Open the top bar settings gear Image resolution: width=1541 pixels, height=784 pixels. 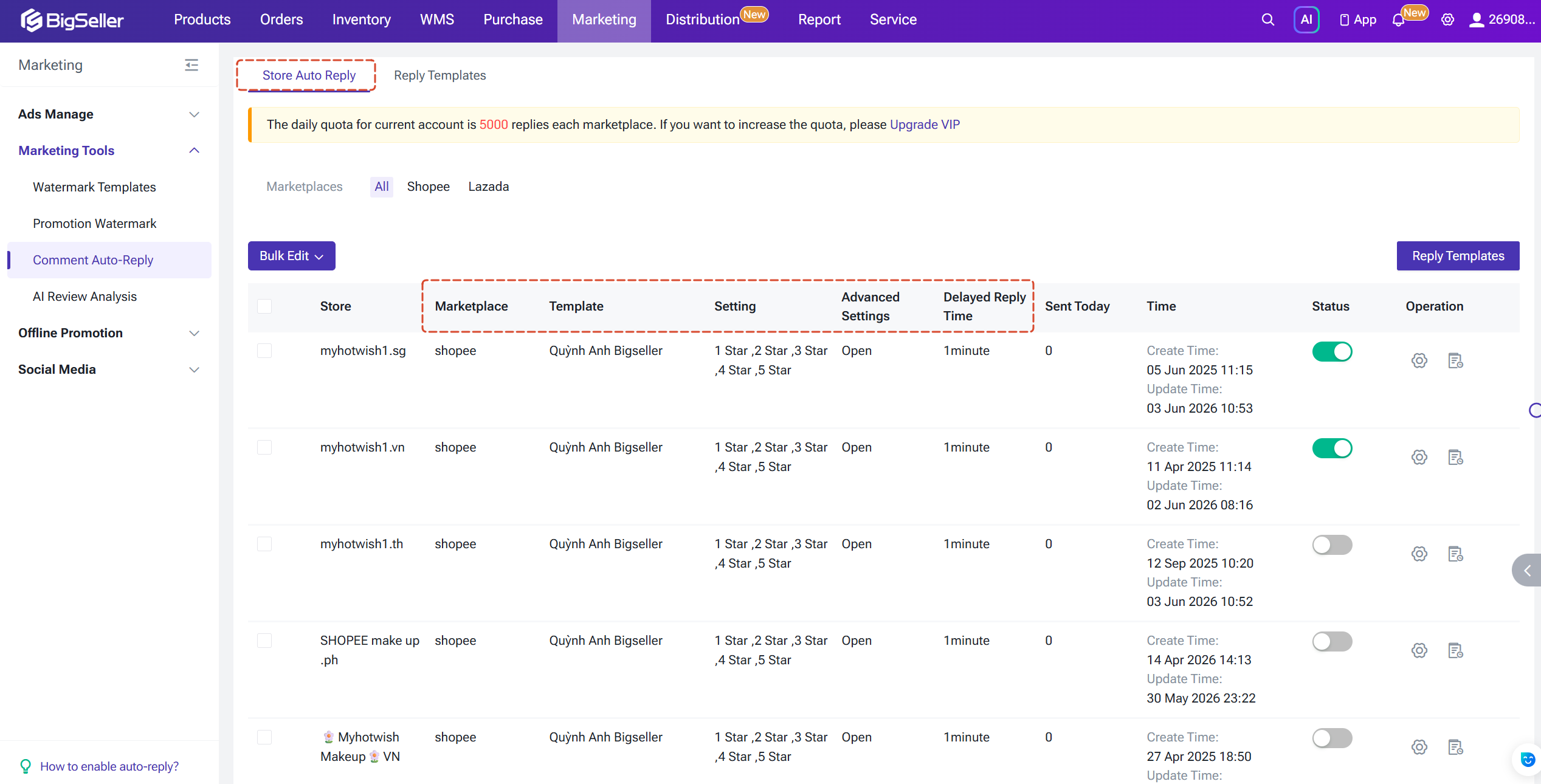coord(1448,20)
